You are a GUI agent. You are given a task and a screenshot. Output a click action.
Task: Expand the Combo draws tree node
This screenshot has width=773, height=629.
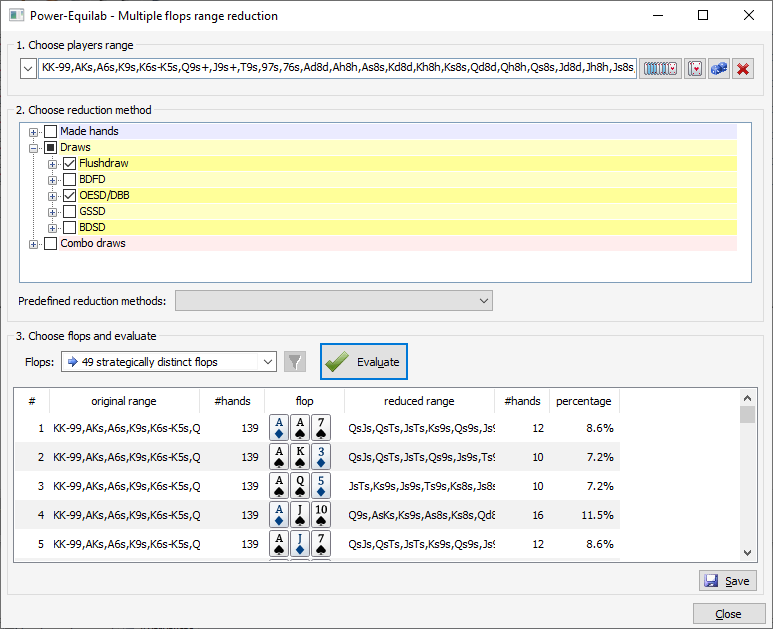coord(33,244)
